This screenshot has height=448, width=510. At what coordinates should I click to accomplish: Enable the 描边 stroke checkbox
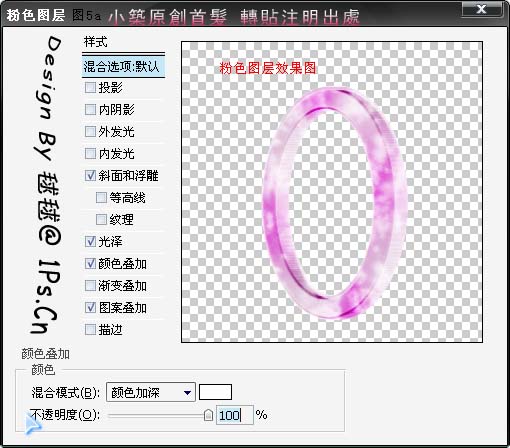pyautogui.click(x=90, y=330)
